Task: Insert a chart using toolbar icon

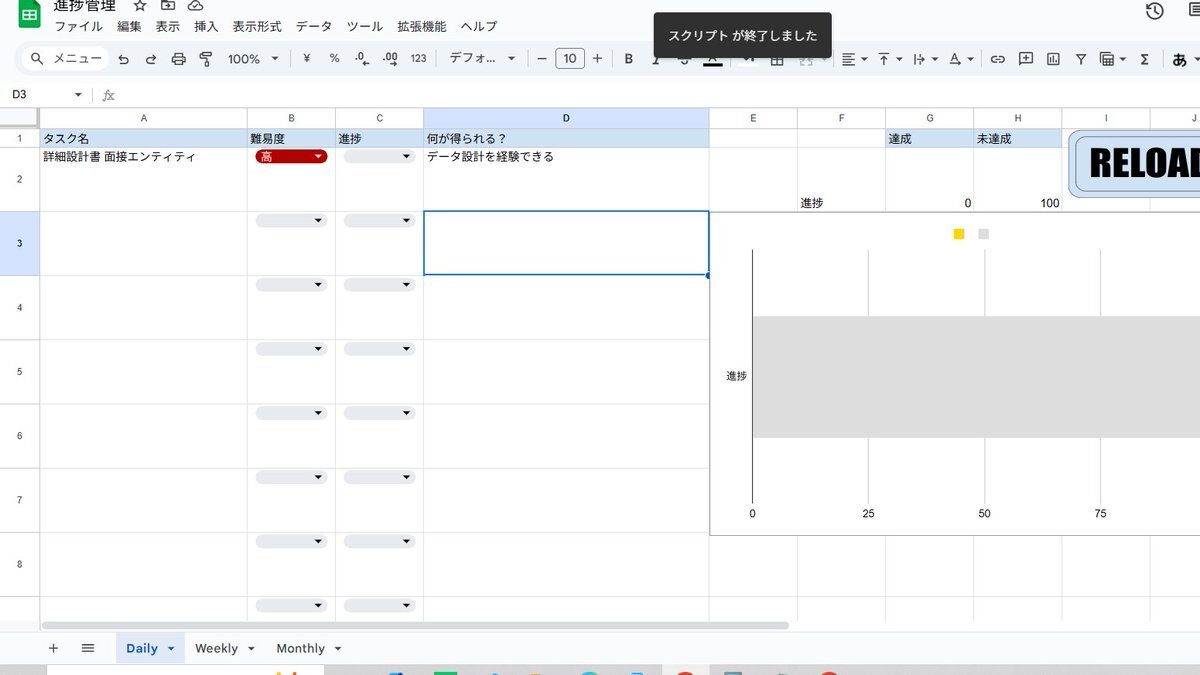Action: pyautogui.click(x=1053, y=59)
